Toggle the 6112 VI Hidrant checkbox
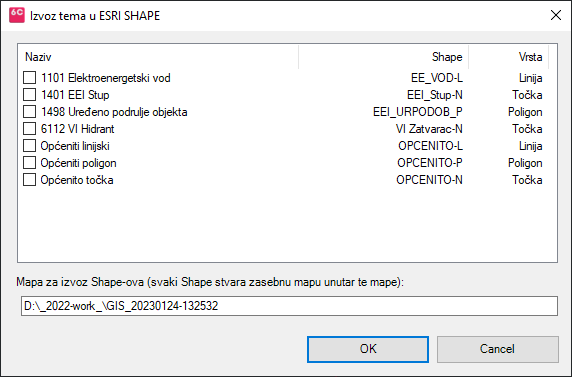 coord(30,129)
